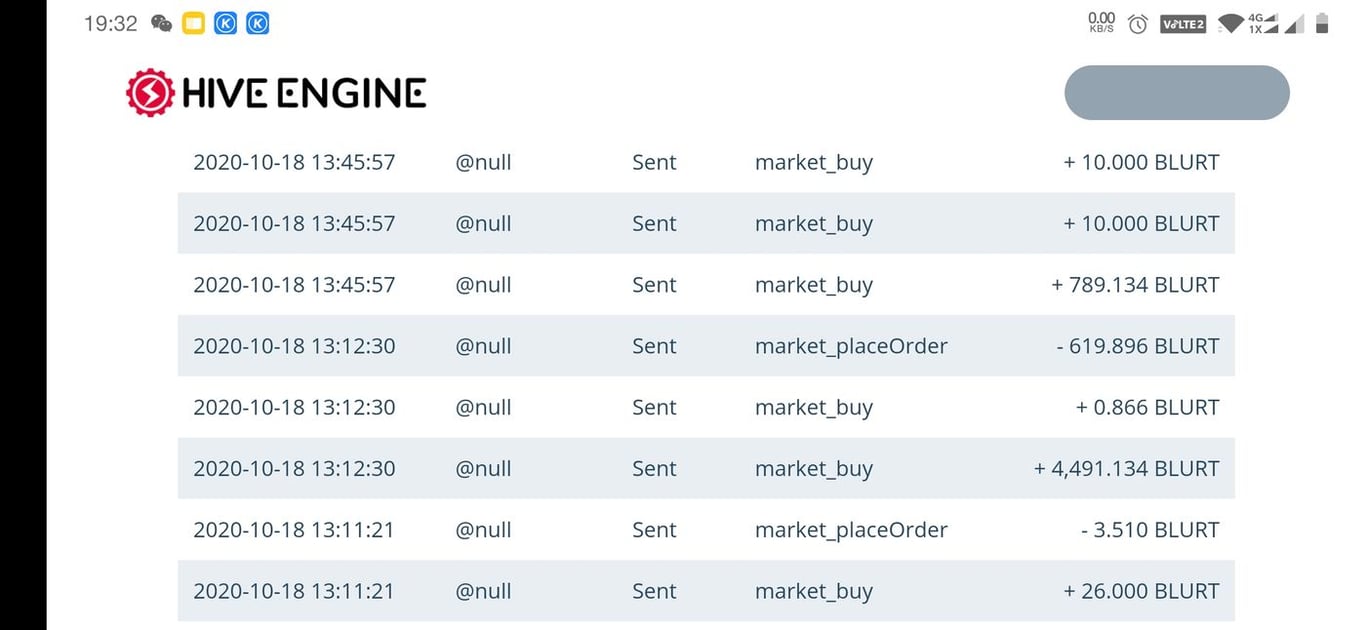Click @null in the 4,491.134 BLURT row
The width and height of the screenshot is (1366, 630).
click(x=483, y=468)
